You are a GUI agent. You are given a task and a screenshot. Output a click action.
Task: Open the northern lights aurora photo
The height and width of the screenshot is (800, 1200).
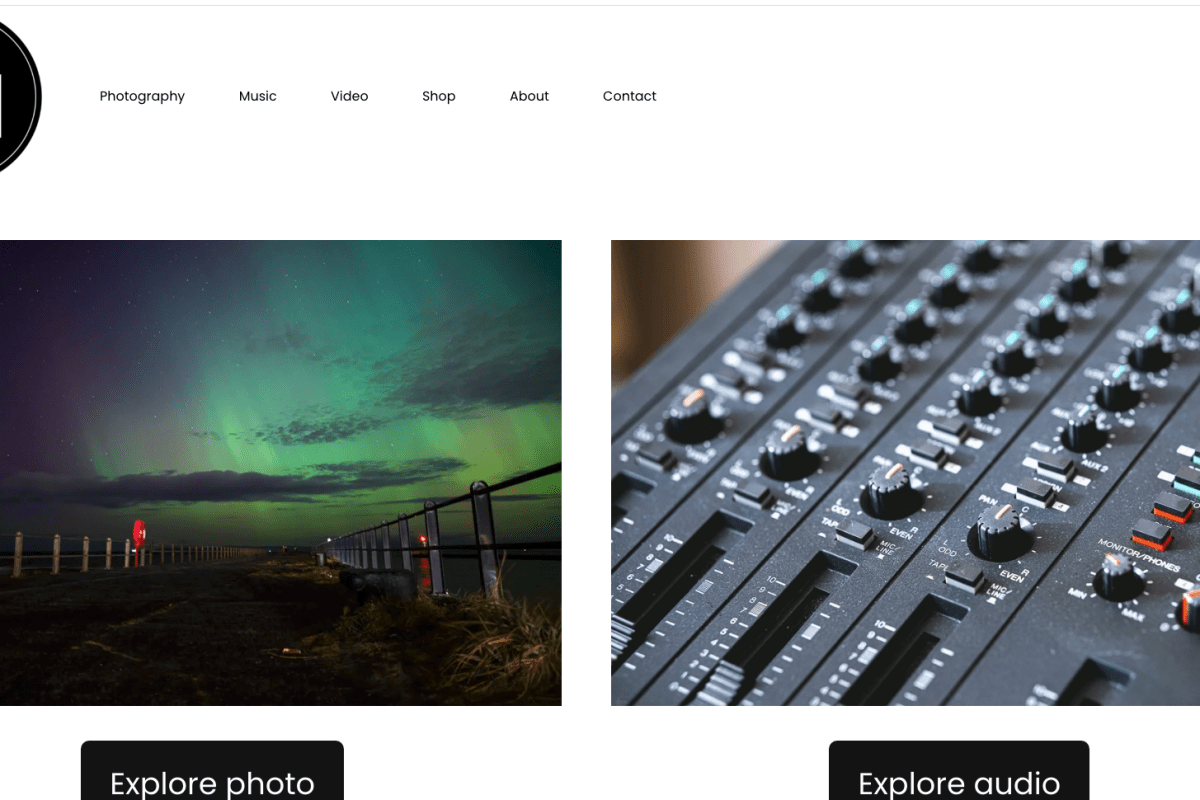click(280, 473)
